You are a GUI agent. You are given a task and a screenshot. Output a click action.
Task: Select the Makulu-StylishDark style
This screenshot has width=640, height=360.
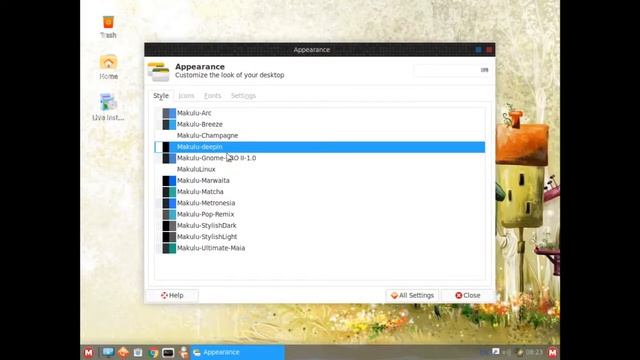click(x=320, y=225)
